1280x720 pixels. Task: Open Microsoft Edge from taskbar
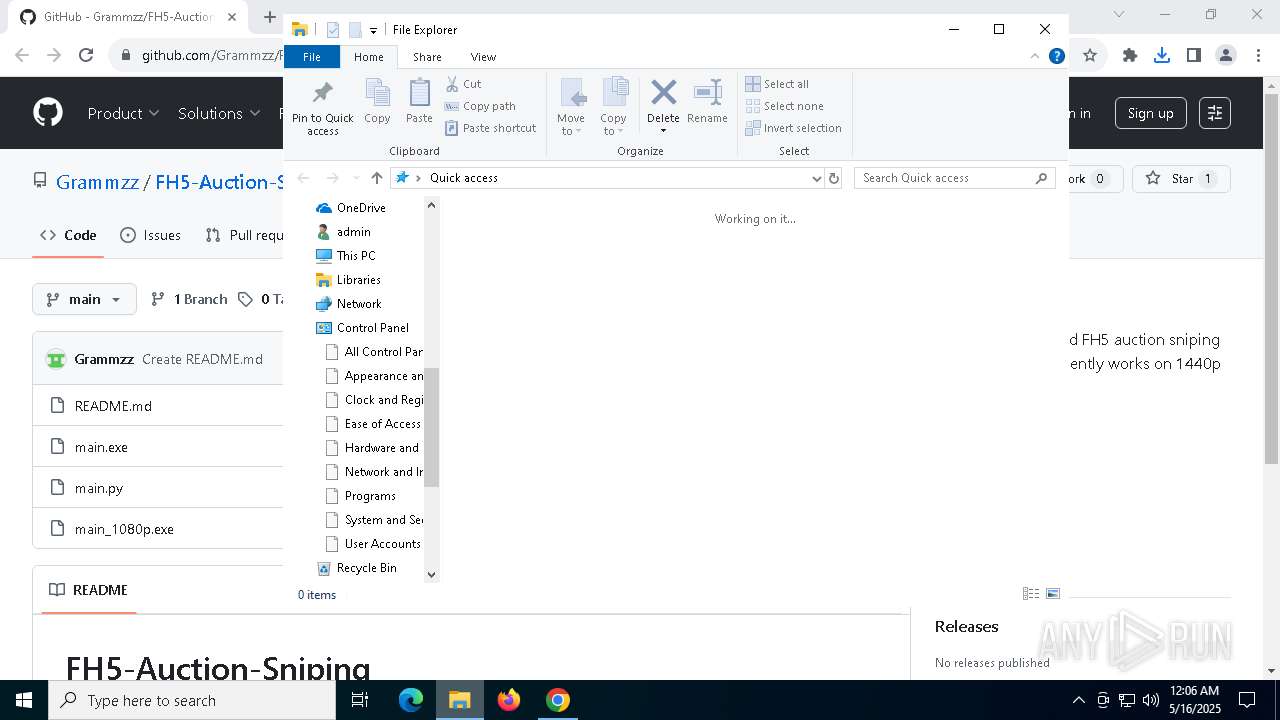[x=411, y=700]
